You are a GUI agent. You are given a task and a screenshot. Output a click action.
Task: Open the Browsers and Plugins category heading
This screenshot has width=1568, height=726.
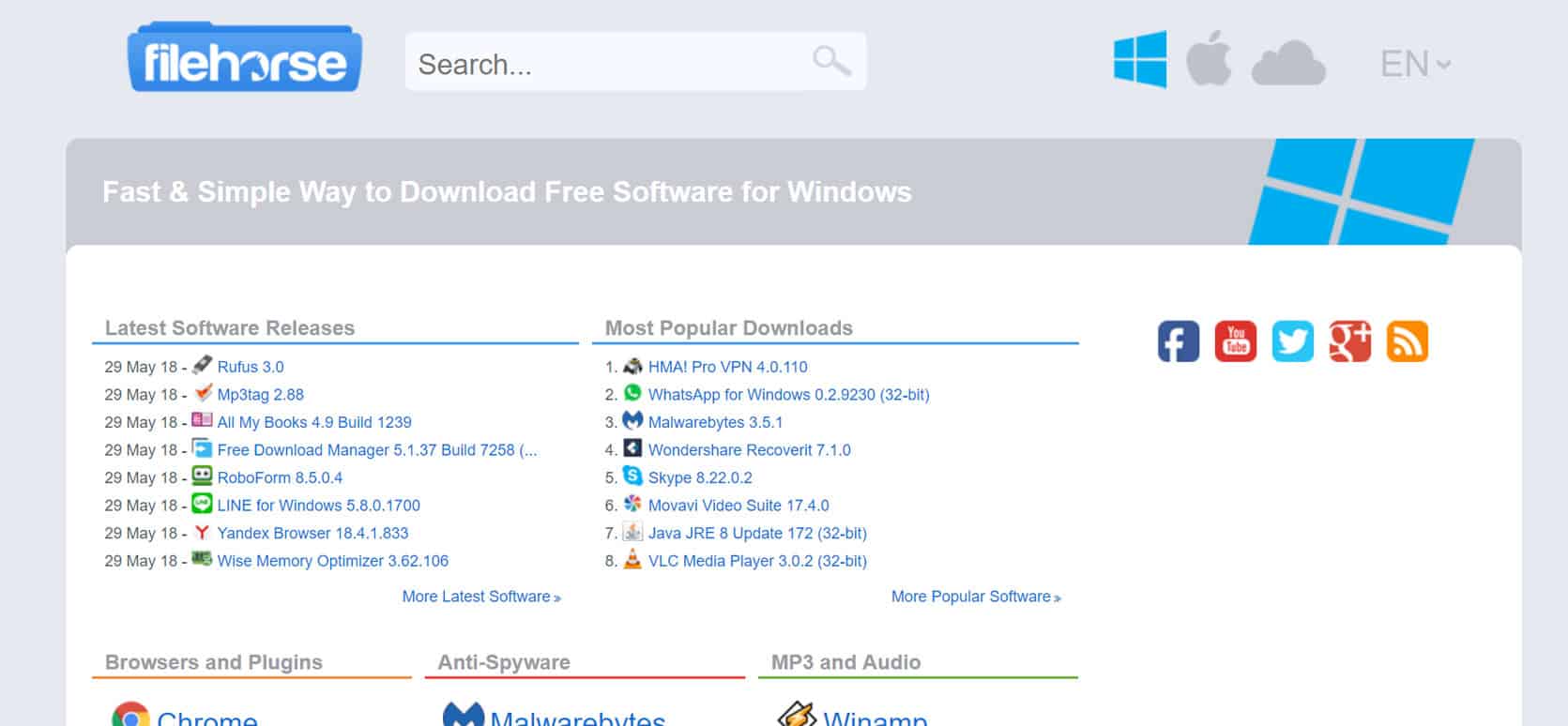(214, 662)
